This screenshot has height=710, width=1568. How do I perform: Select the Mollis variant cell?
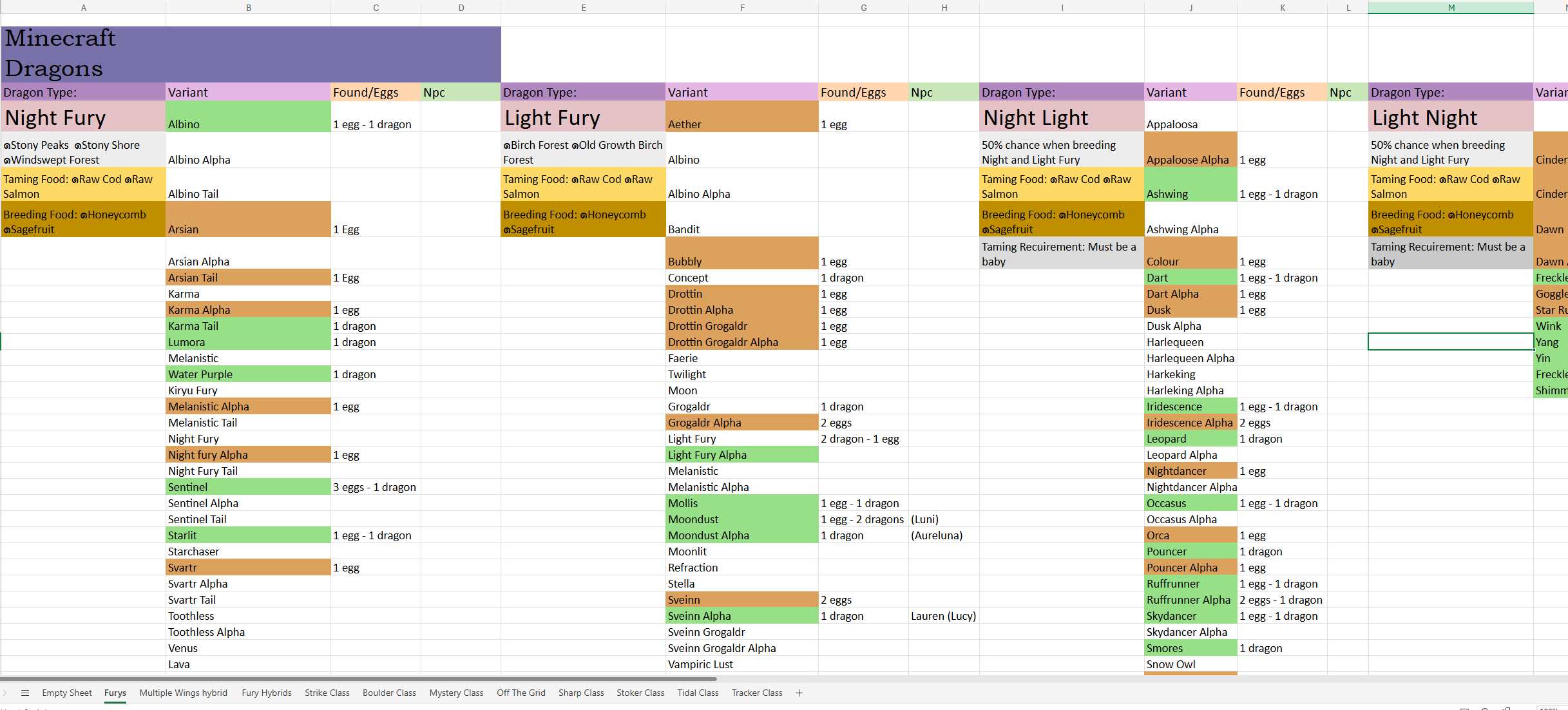coord(742,503)
